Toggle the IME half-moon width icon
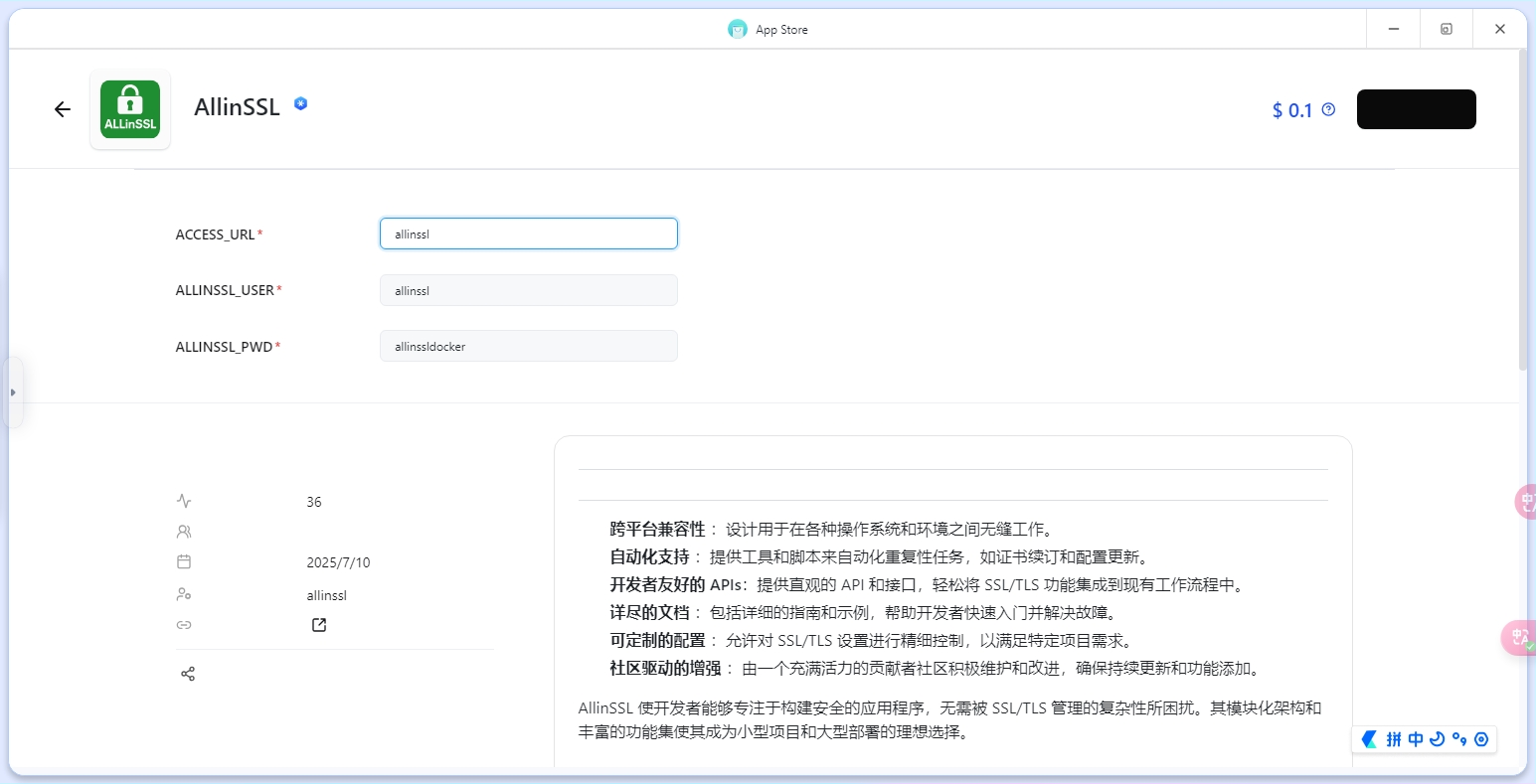The image size is (1536, 784). [x=1437, y=739]
